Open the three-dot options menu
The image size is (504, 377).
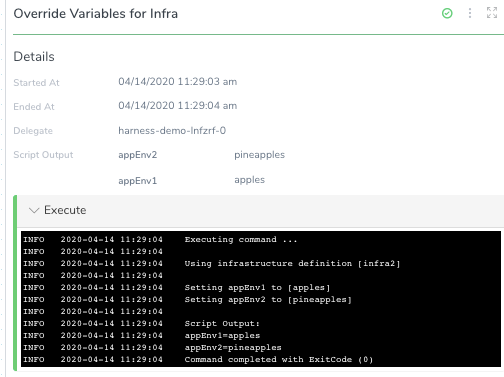[x=470, y=13]
